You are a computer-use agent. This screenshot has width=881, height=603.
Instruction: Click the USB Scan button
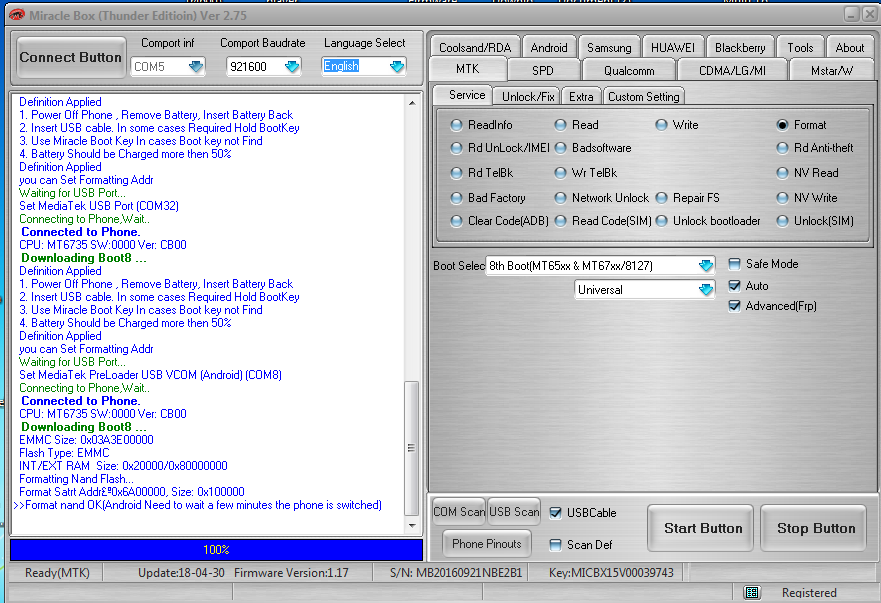(x=514, y=511)
